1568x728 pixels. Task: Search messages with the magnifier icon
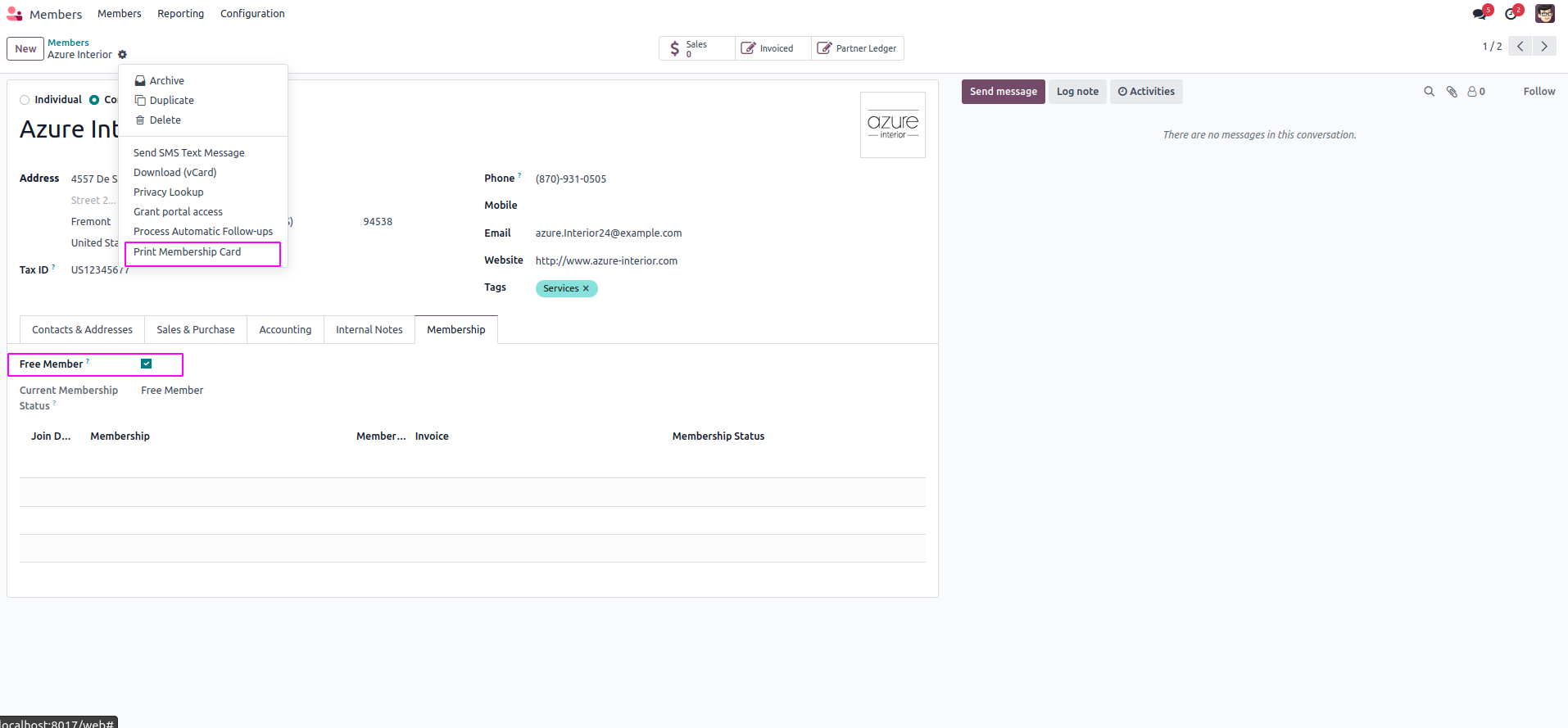click(x=1430, y=92)
